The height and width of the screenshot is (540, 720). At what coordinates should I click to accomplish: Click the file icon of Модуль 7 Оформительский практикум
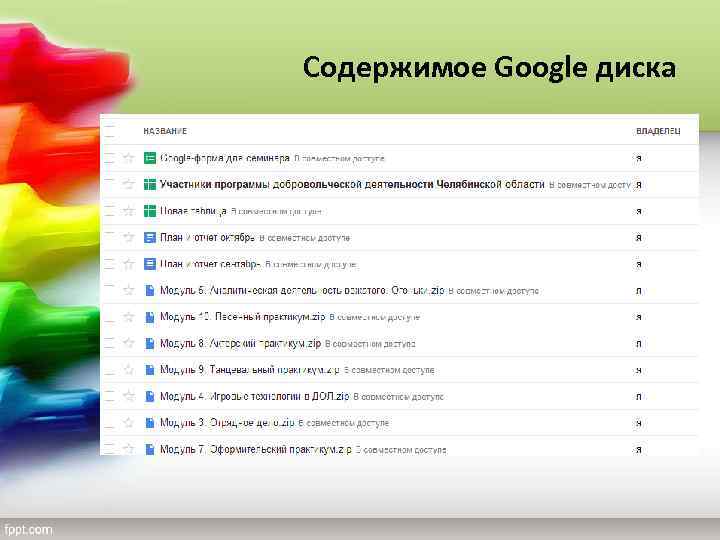150,449
